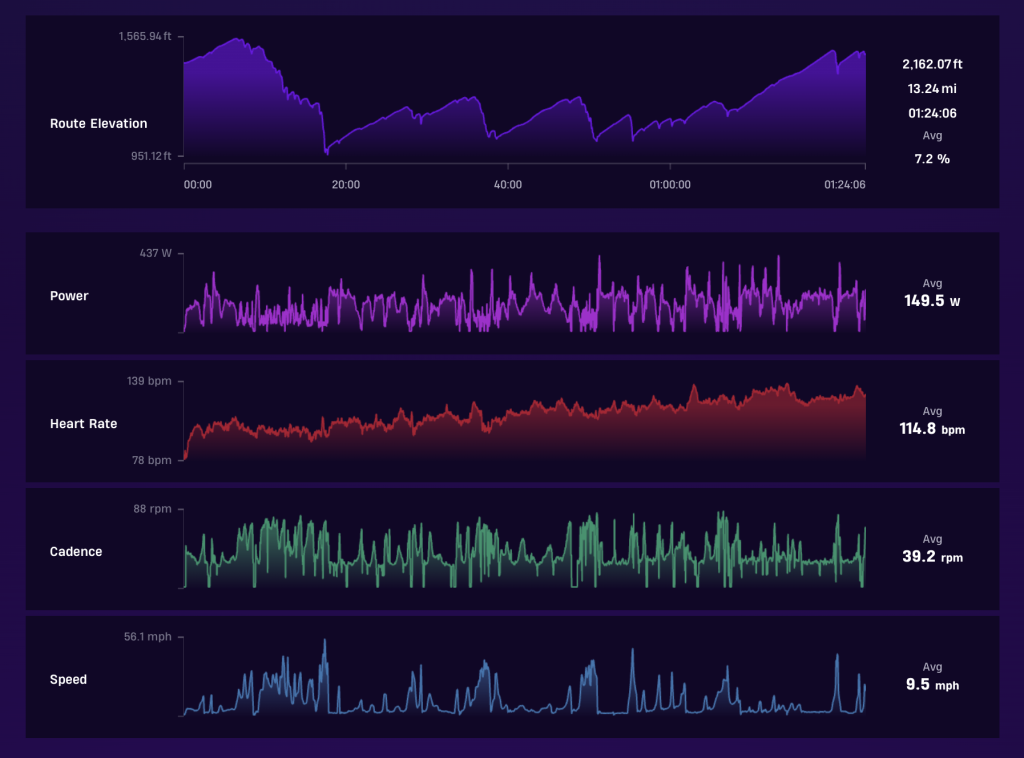Image resolution: width=1024 pixels, height=758 pixels.
Task: Select the 78 bpm heart rate axis minimum
Action: tap(152, 460)
